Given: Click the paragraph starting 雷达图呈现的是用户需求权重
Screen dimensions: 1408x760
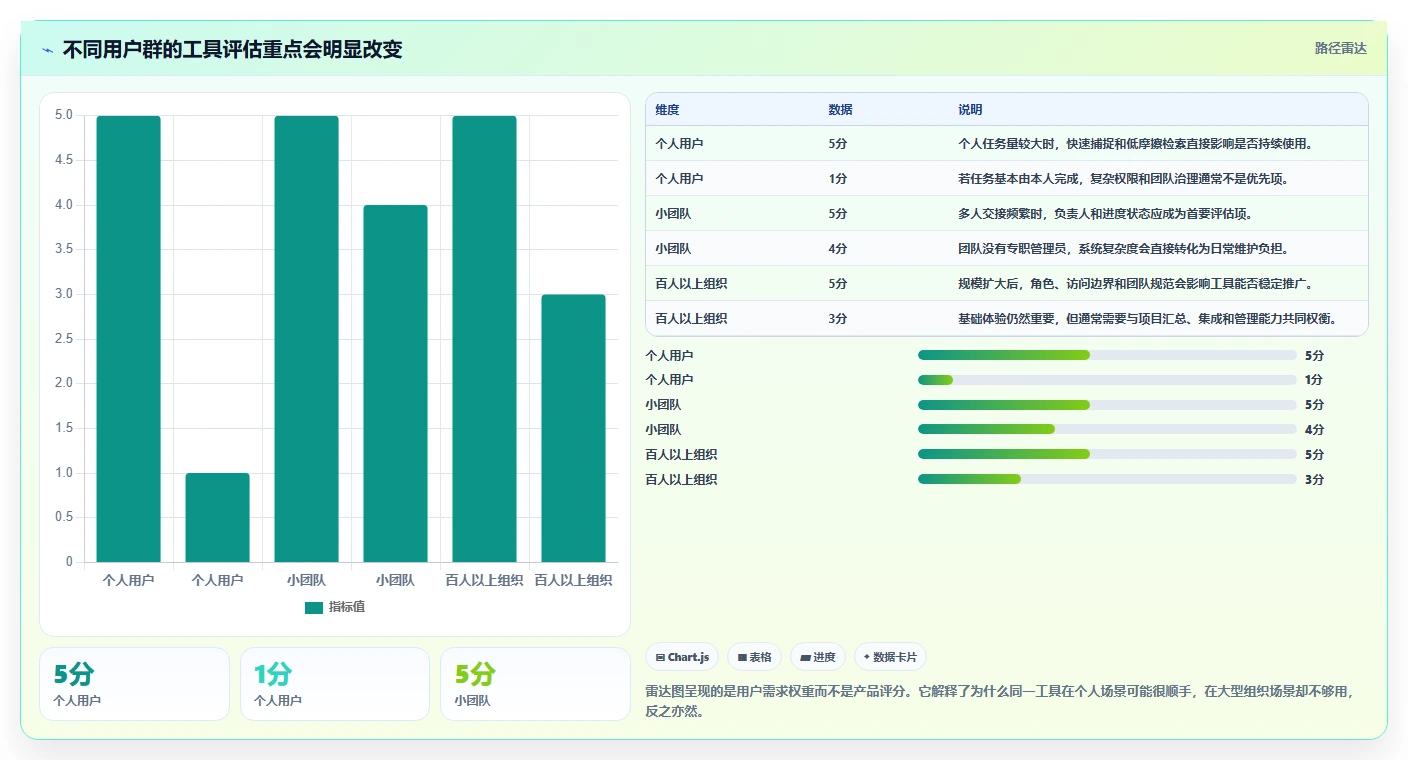Looking at the screenshot, I should pos(1005,701).
